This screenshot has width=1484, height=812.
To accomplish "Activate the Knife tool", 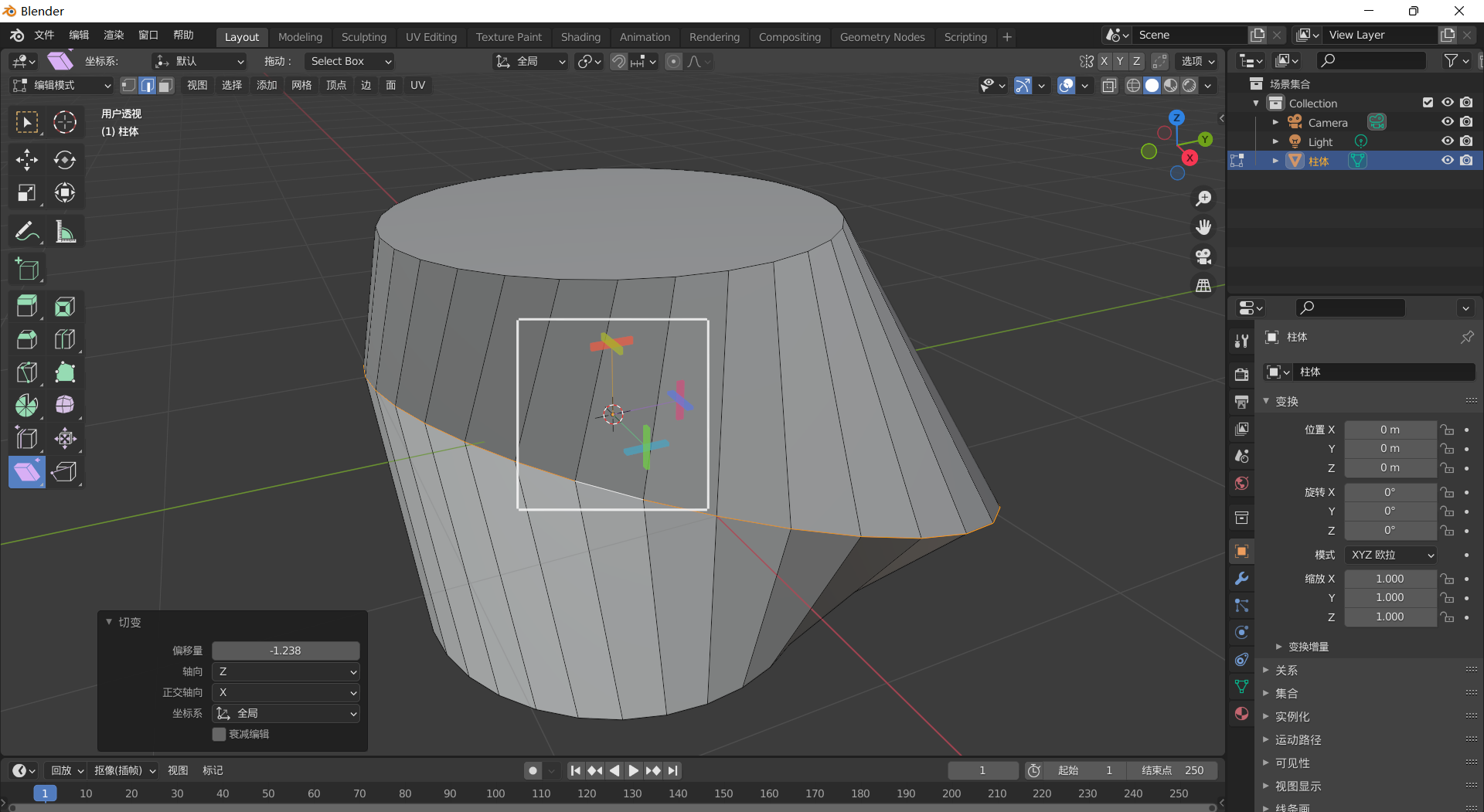I will click(27, 372).
